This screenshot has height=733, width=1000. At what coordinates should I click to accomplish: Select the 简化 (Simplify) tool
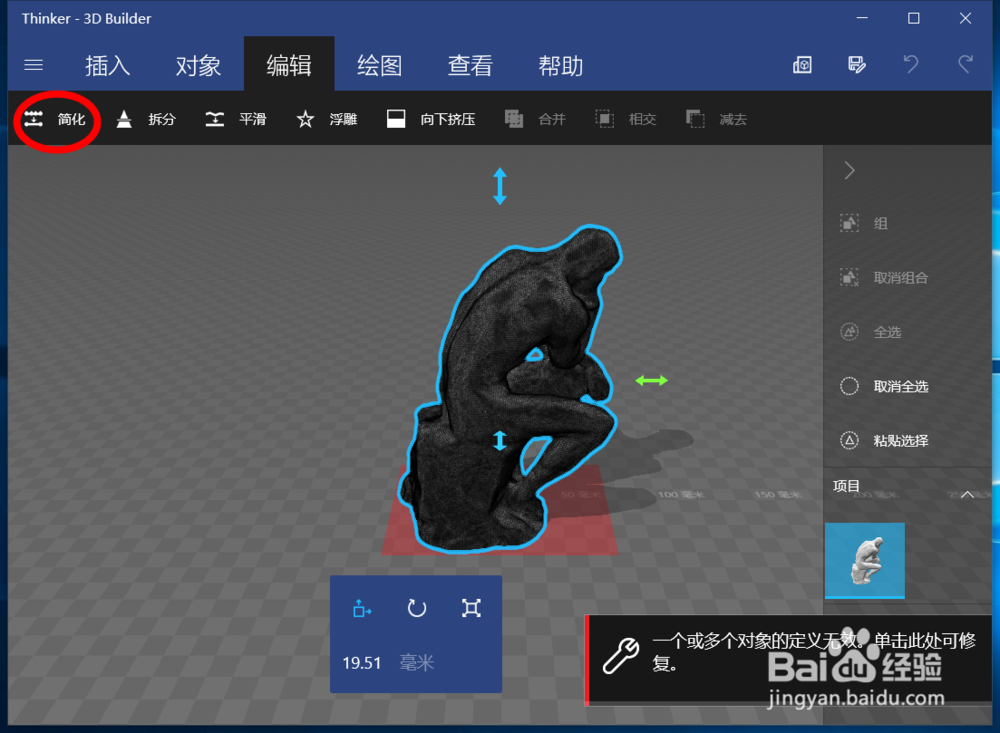[x=55, y=118]
